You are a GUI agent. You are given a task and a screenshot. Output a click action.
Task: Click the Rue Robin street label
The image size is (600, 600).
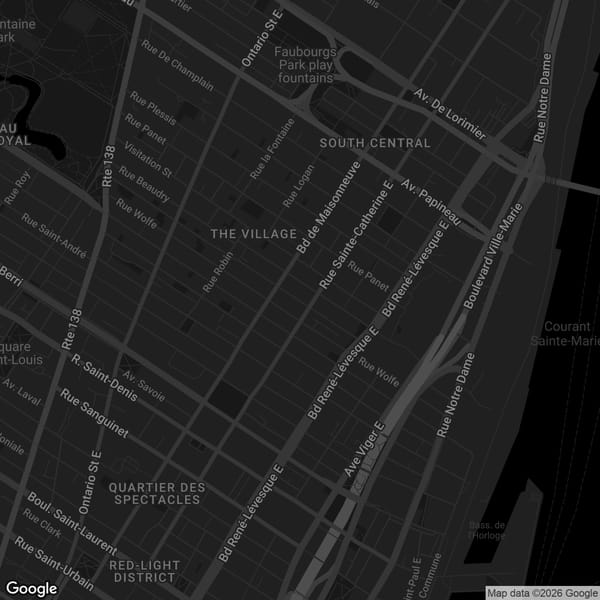pyautogui.click(x=217, y=271)
